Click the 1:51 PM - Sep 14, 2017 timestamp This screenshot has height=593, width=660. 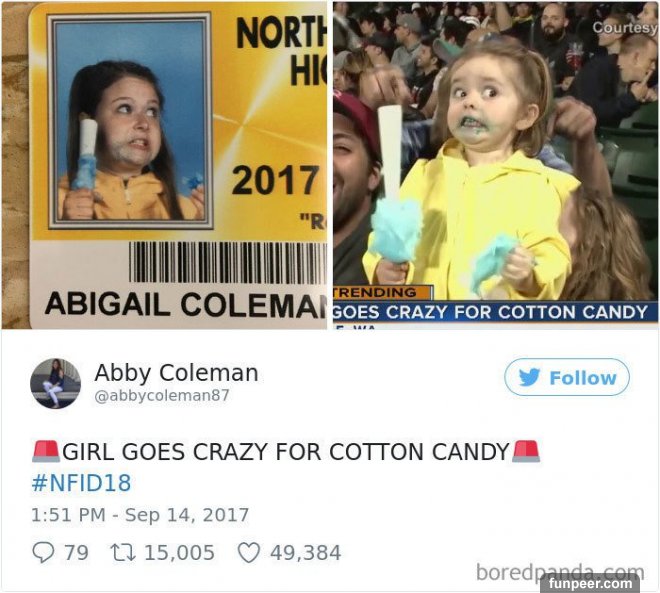140,515
